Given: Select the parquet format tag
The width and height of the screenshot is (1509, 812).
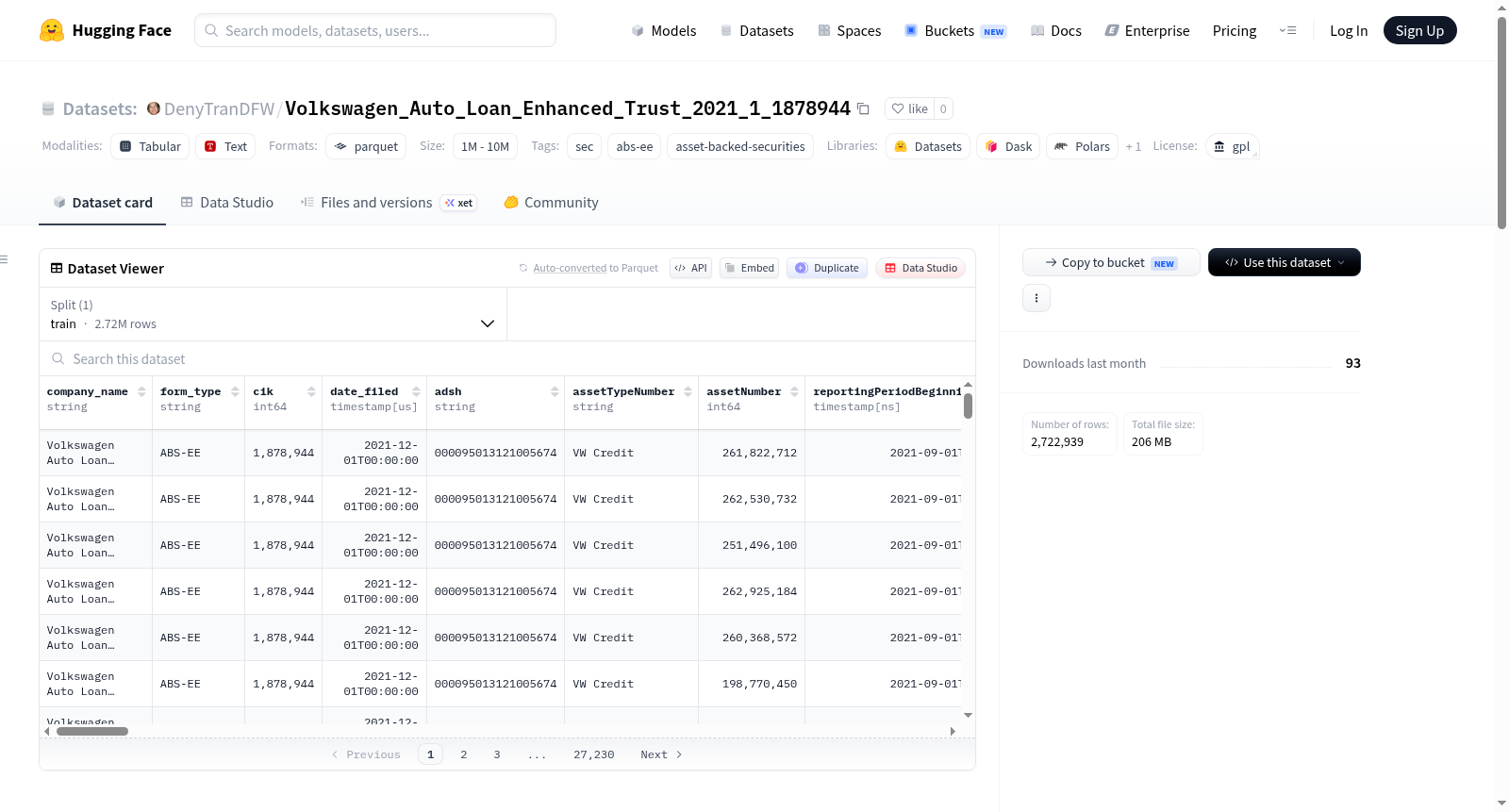Looking at the screenshot, I should click(x=366, y=146).
